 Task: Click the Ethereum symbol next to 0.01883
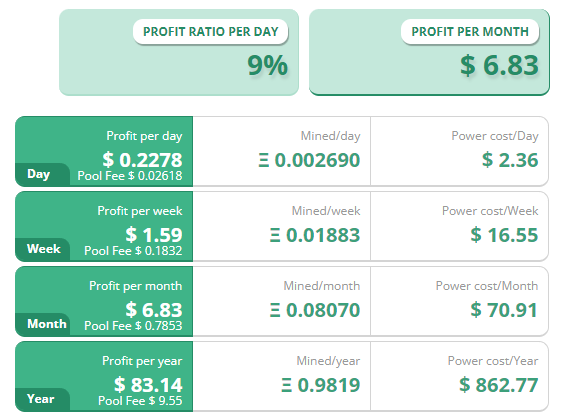coord(275,235)
